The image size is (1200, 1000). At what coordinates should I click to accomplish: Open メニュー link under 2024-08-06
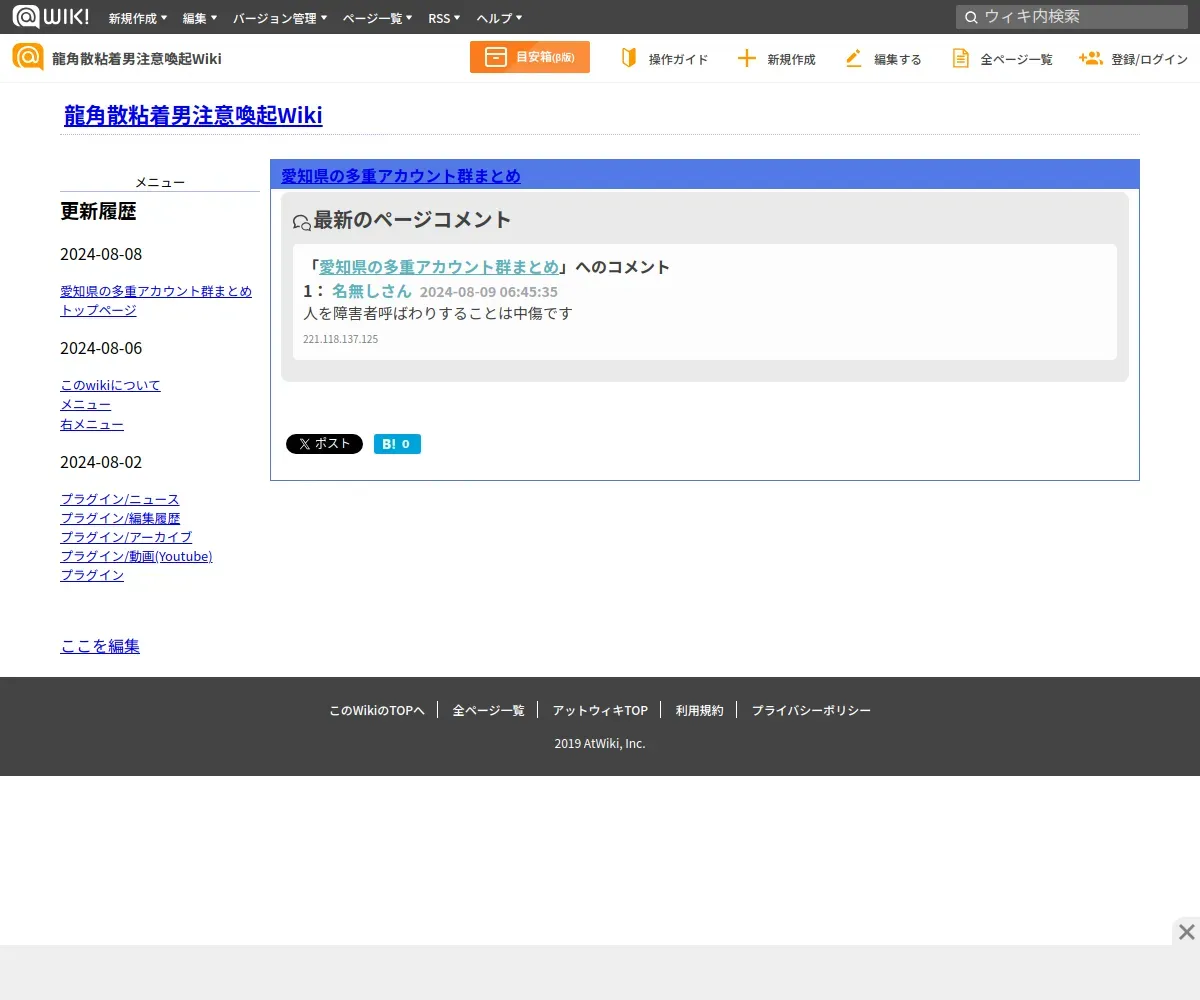(85, 404)
